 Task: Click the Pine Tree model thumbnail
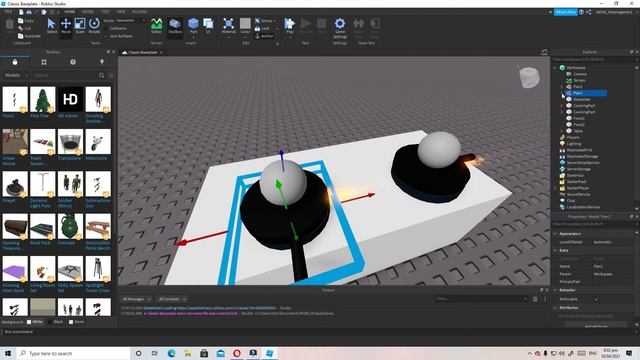click(42, 99)
